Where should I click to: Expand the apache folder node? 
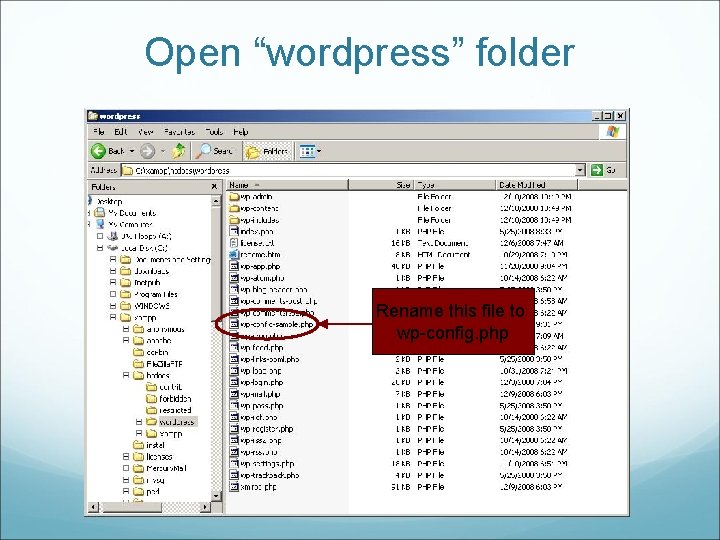coord(126,341)
